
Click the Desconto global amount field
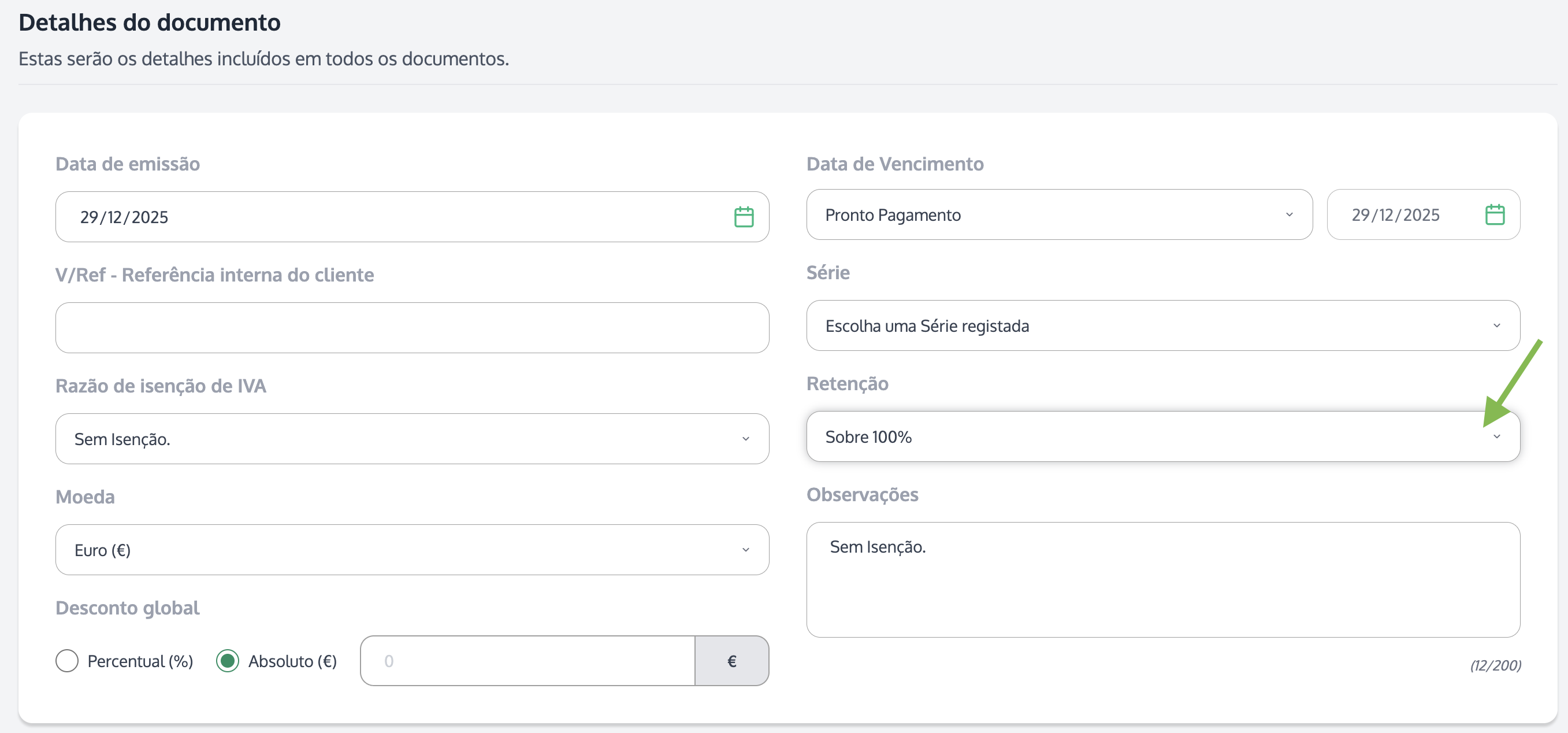click(x=527, y=661)
